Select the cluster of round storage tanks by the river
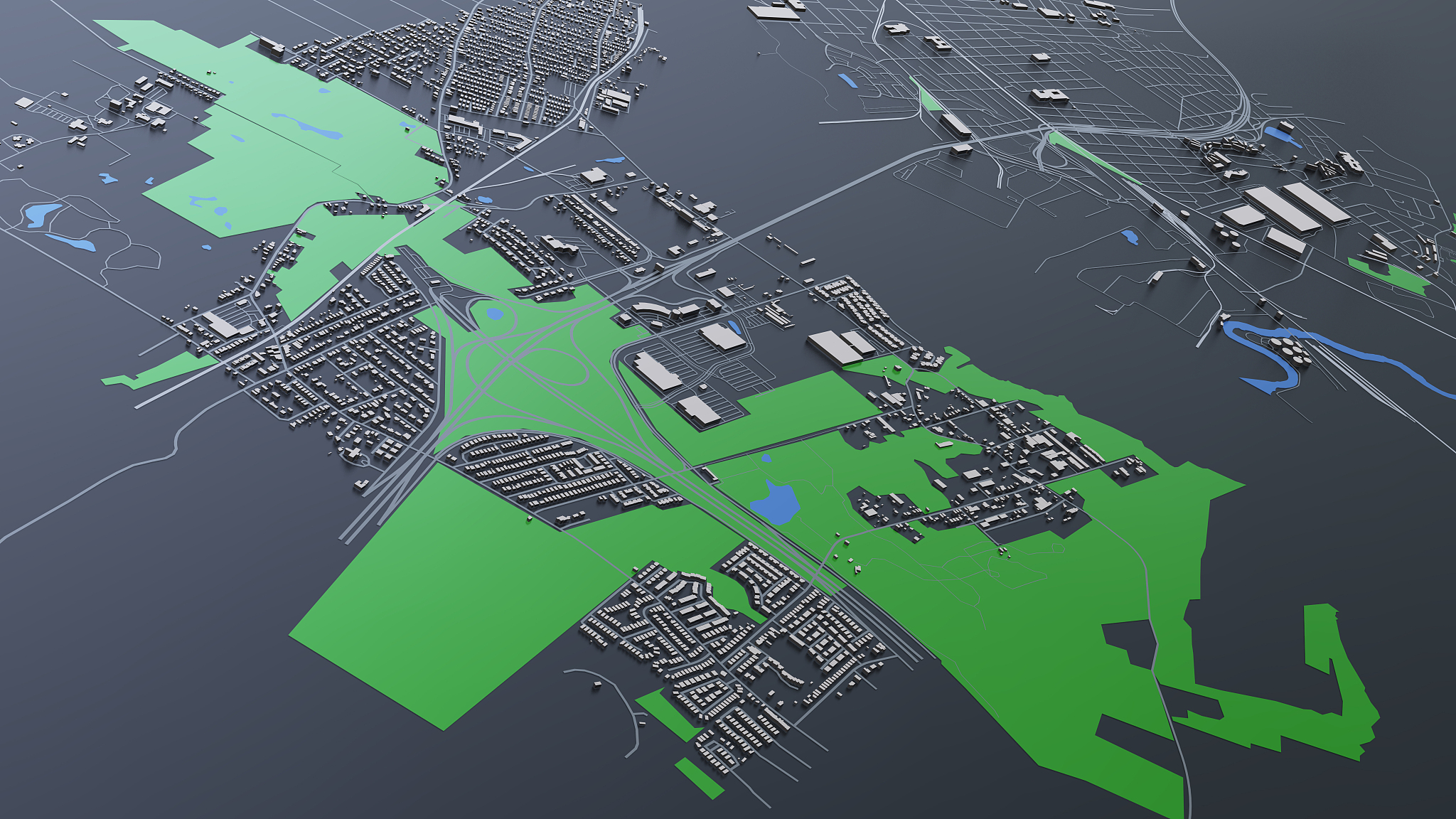The image size is (1456, 819). tap(1292, 350)
